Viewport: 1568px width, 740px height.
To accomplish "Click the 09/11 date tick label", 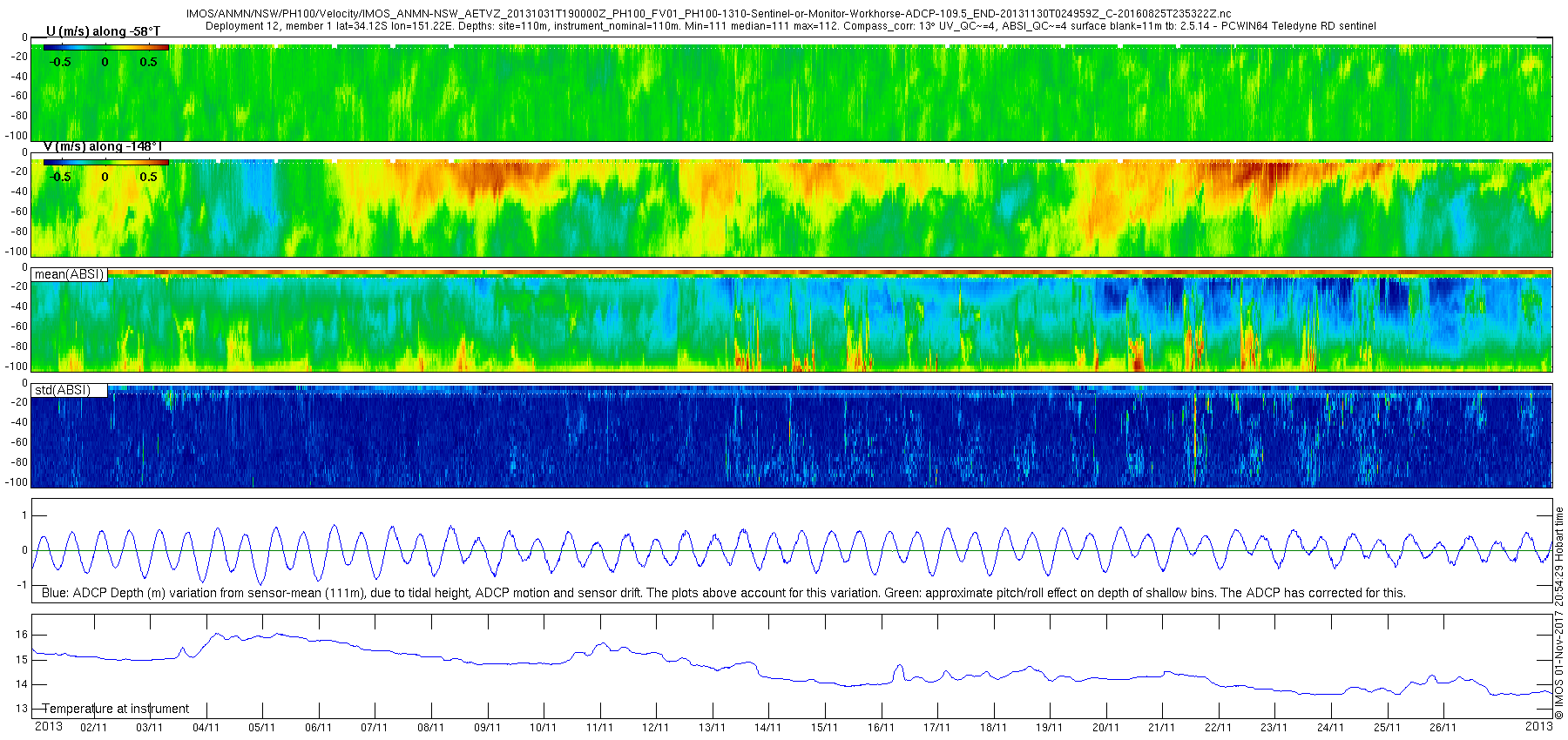I will pyautogui.click(x=487, y=728).
